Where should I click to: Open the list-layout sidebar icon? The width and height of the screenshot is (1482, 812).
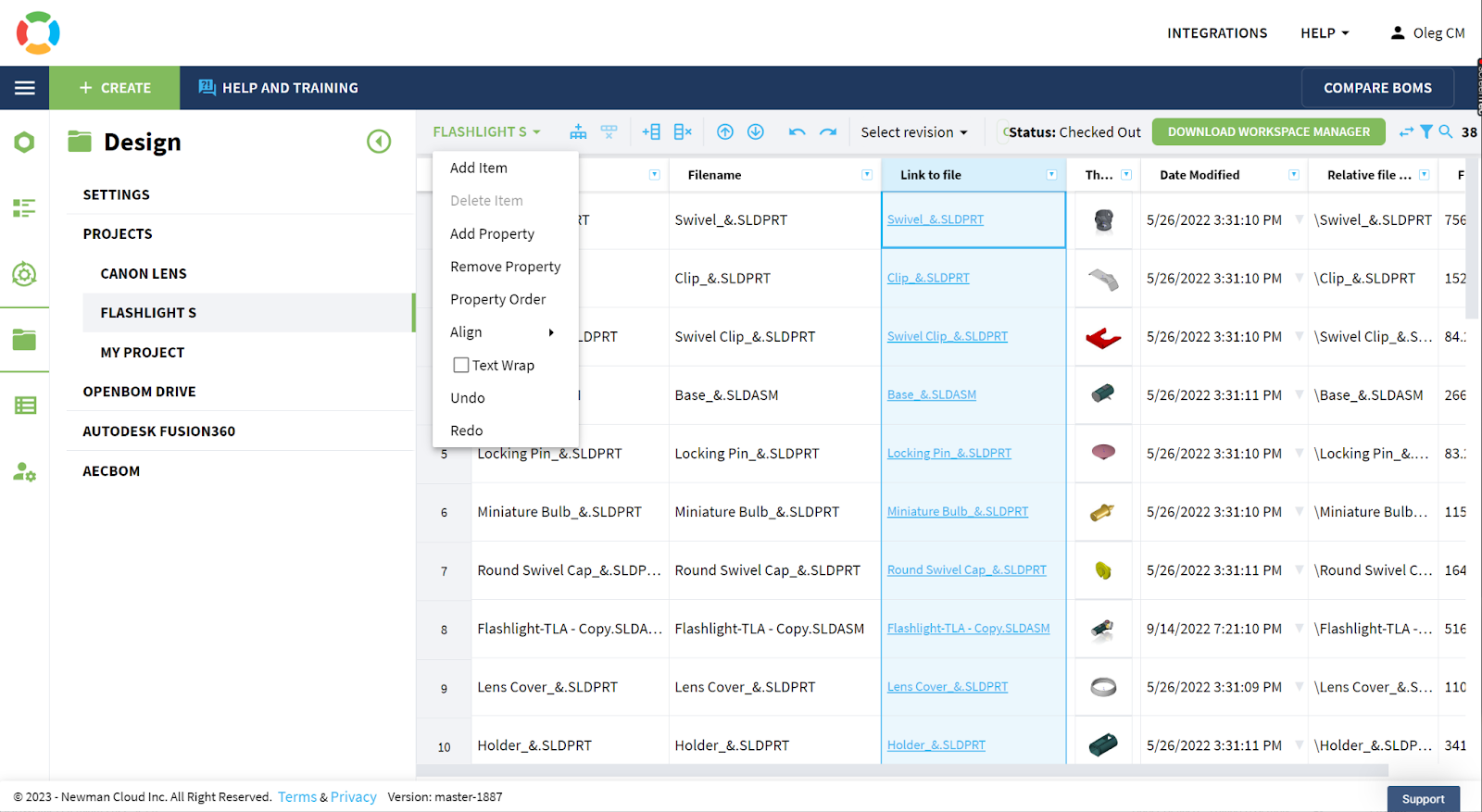pos(24,208)
